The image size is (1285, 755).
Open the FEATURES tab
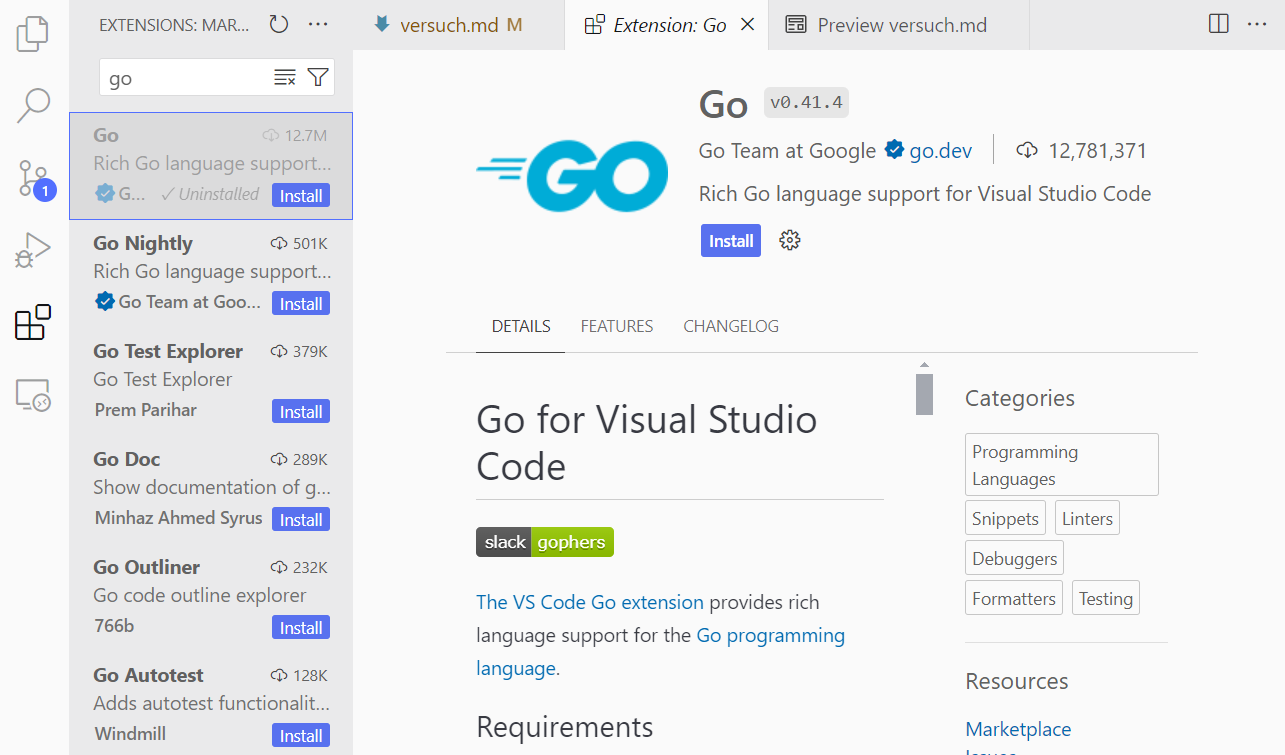pos(617,326)
